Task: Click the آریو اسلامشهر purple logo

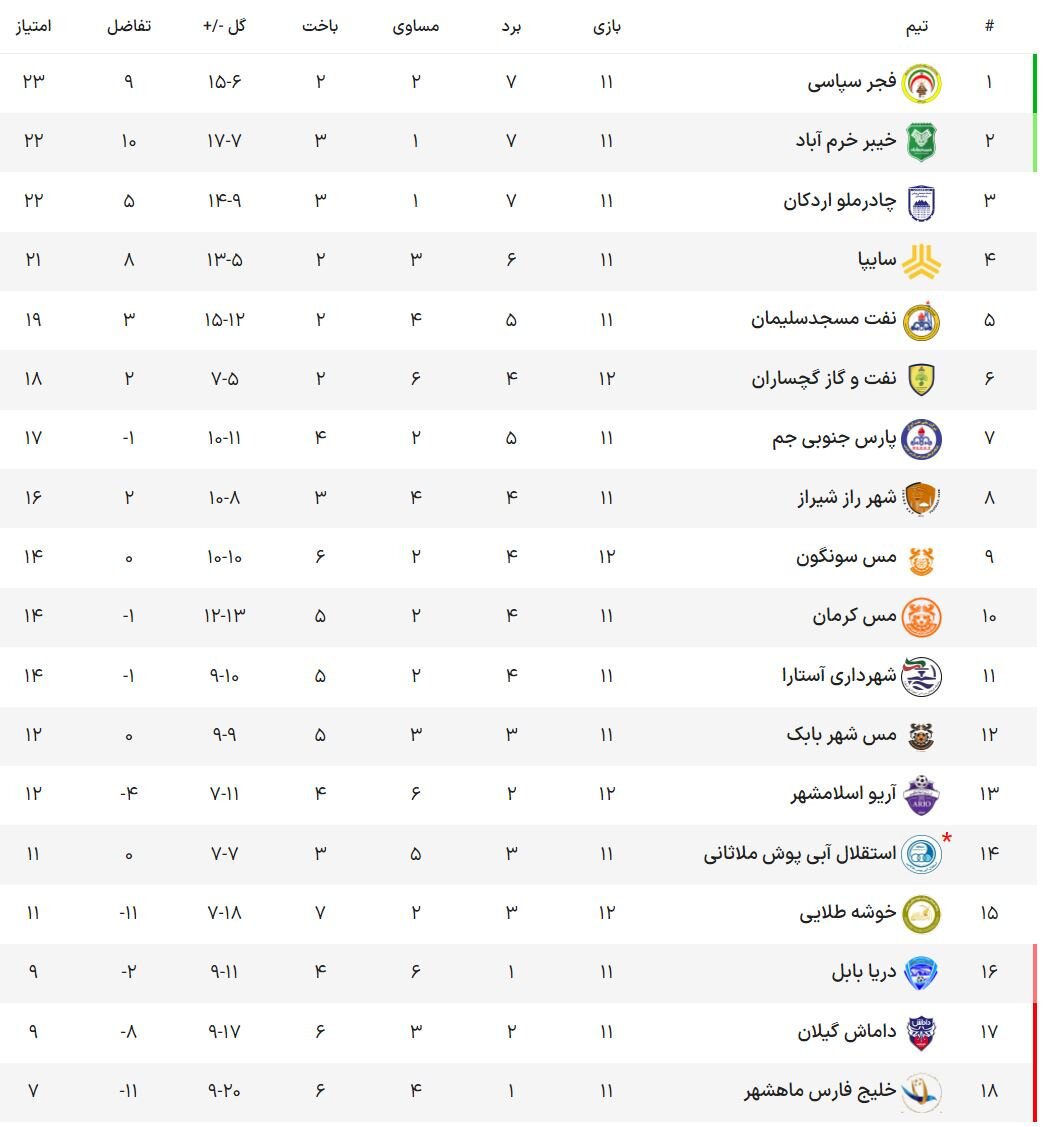Action: click(921, 795)
